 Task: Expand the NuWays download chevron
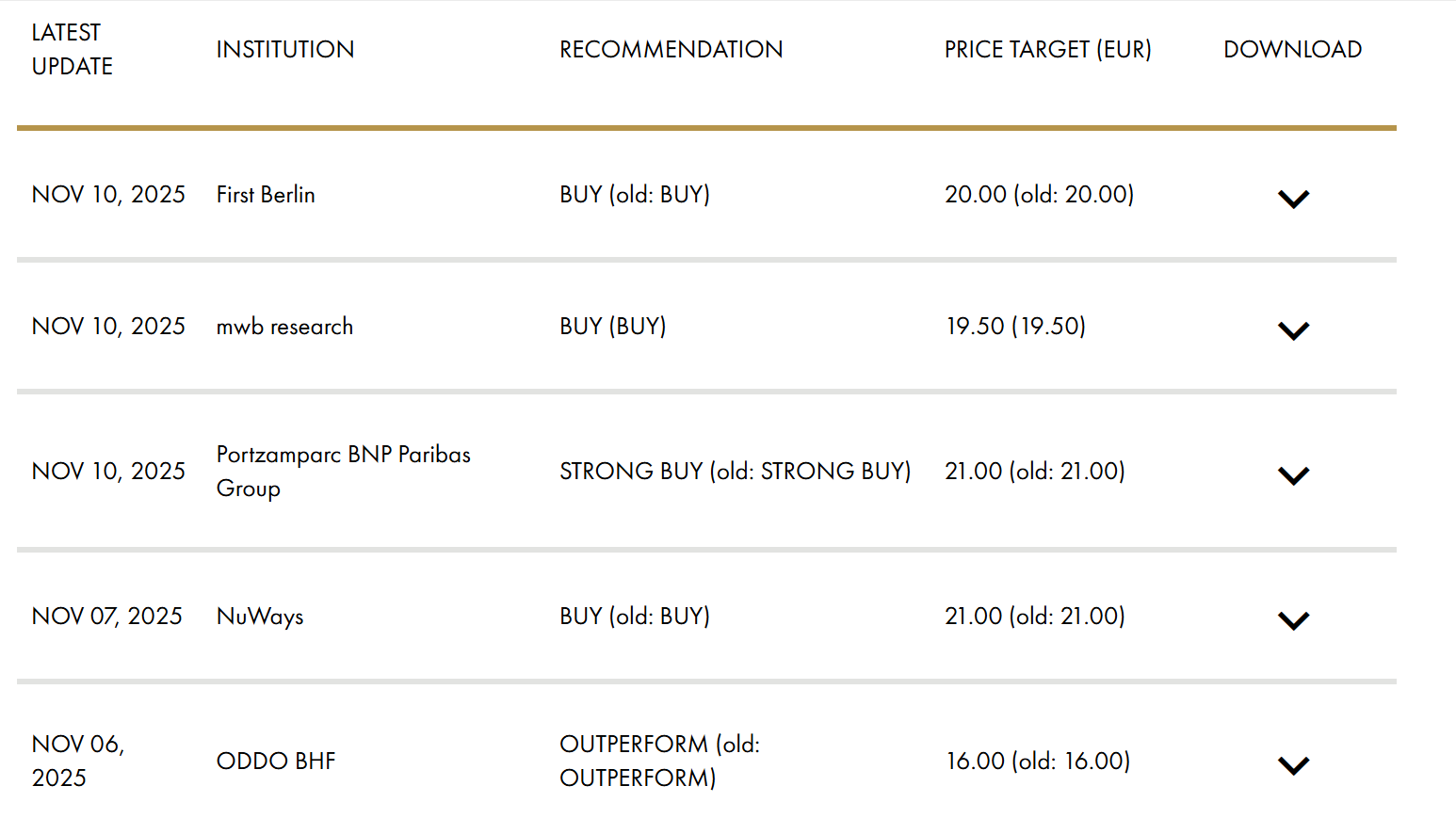click(1293, 620)
